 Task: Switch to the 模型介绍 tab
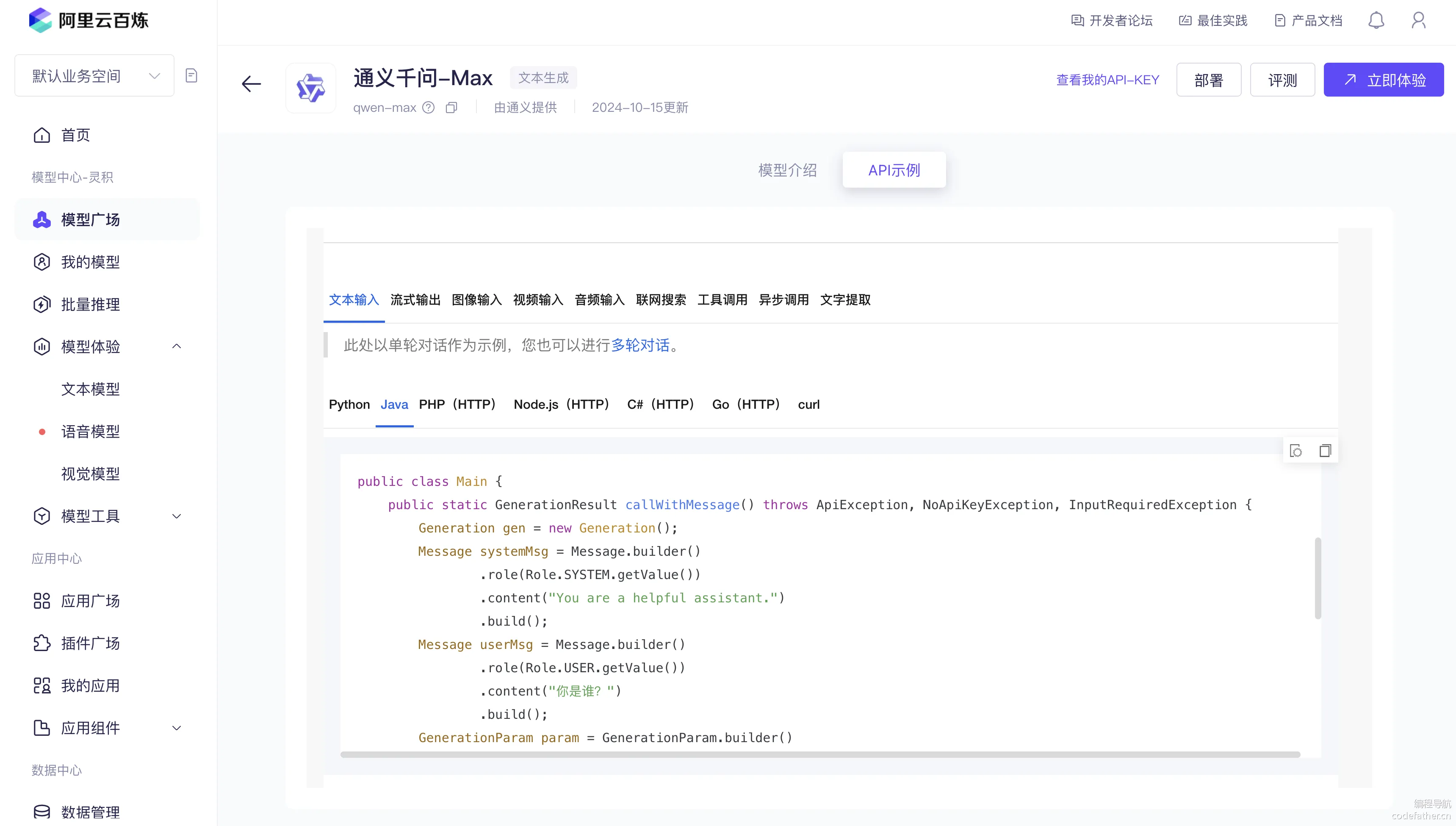pyautogui.click(x=788, y=170)
